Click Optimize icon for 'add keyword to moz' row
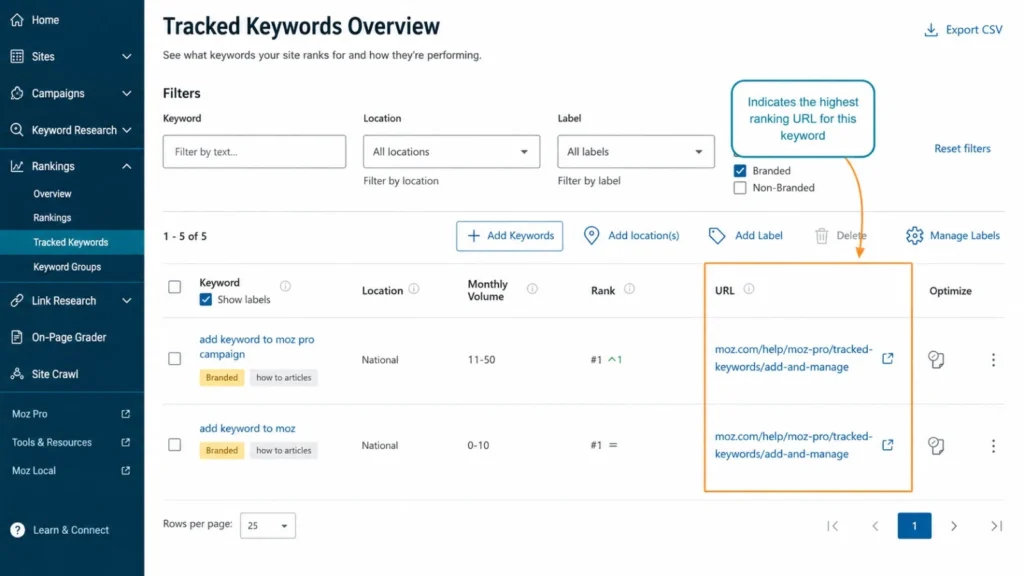Image resolution: width=1024 pixels, height=576 pixels. (x=936, y=445)
